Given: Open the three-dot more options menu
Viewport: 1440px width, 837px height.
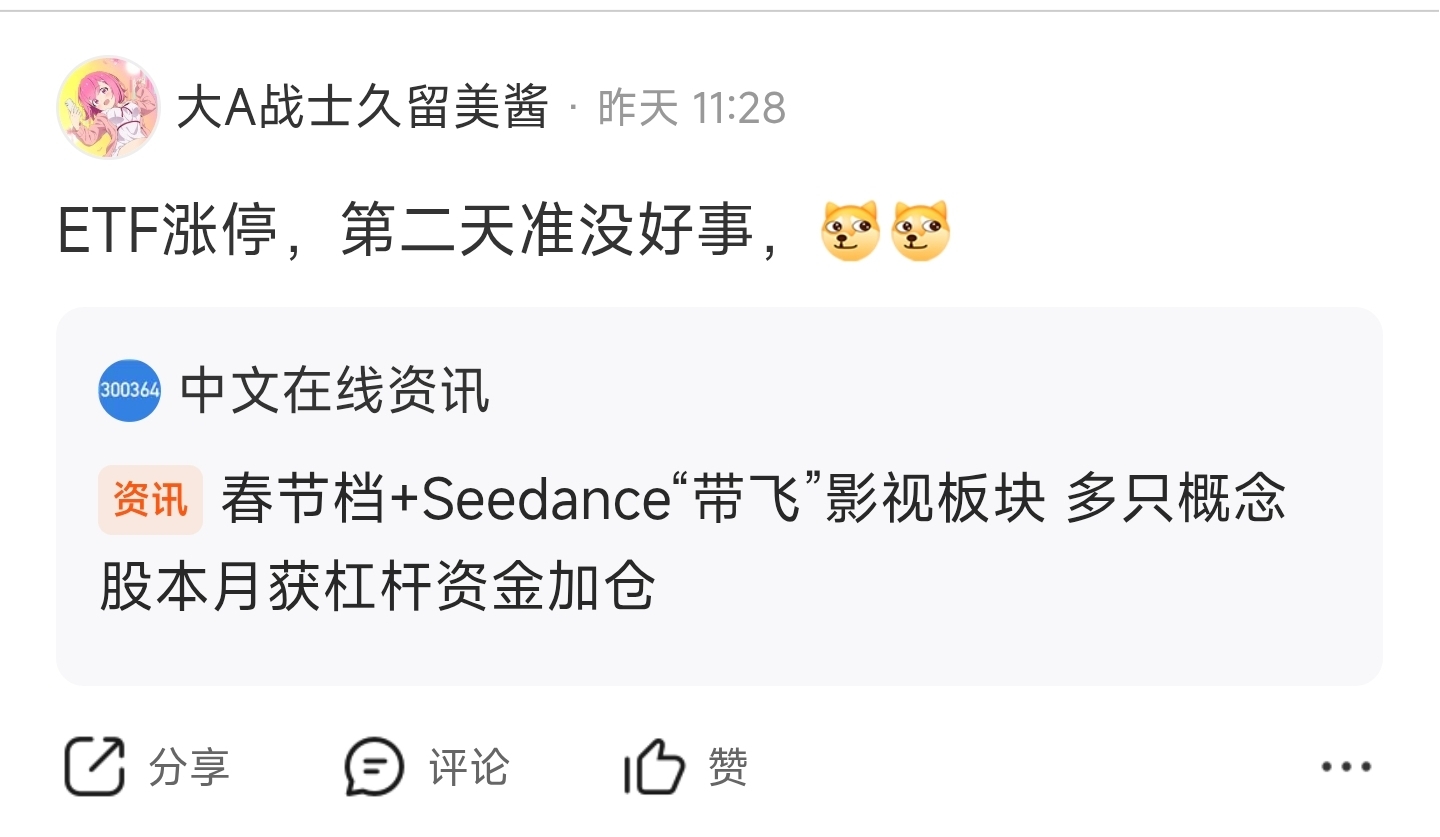Looking at the screenshot, I should [1345, 767].
